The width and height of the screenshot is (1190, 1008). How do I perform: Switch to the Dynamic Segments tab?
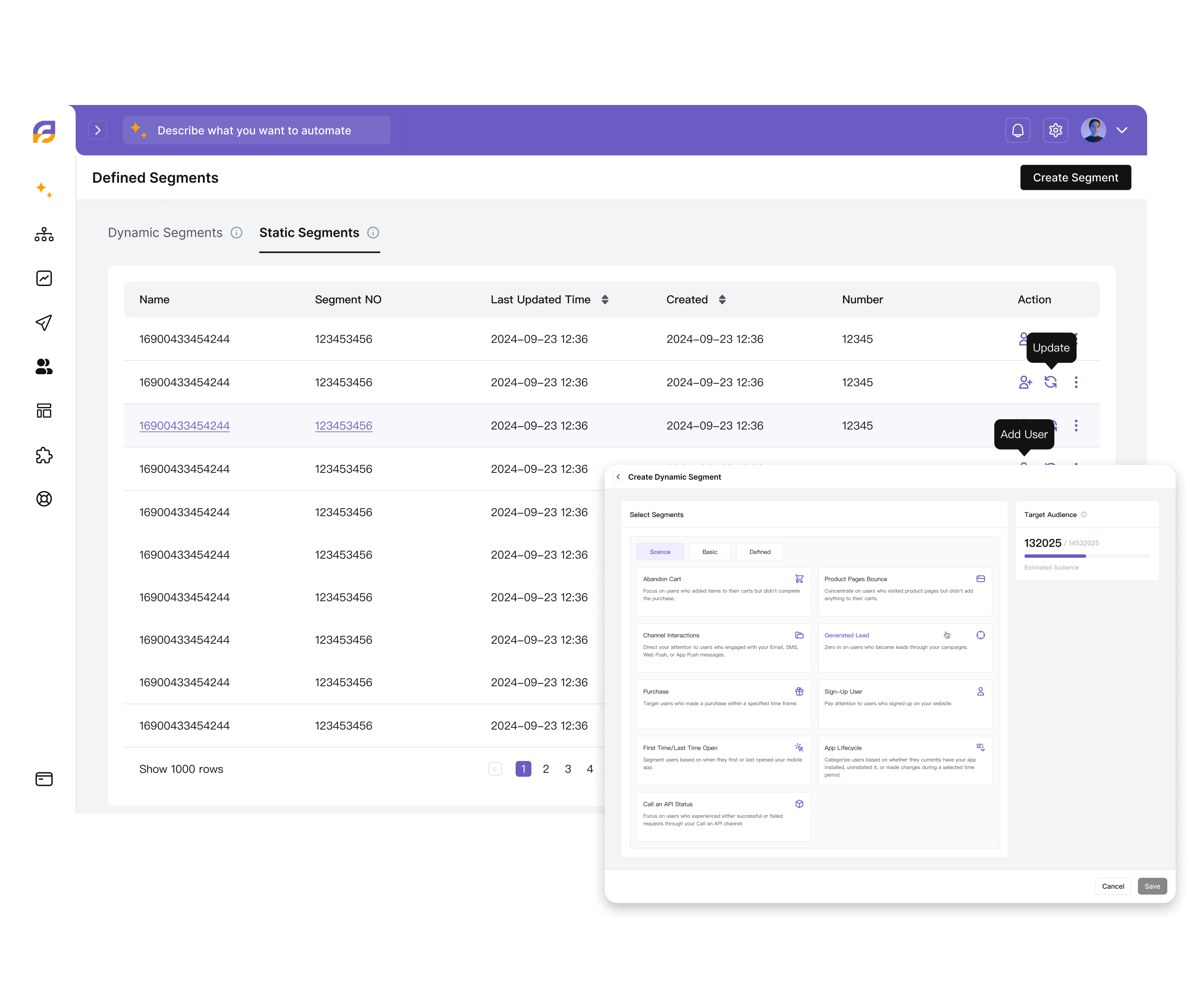pos(165,233)
